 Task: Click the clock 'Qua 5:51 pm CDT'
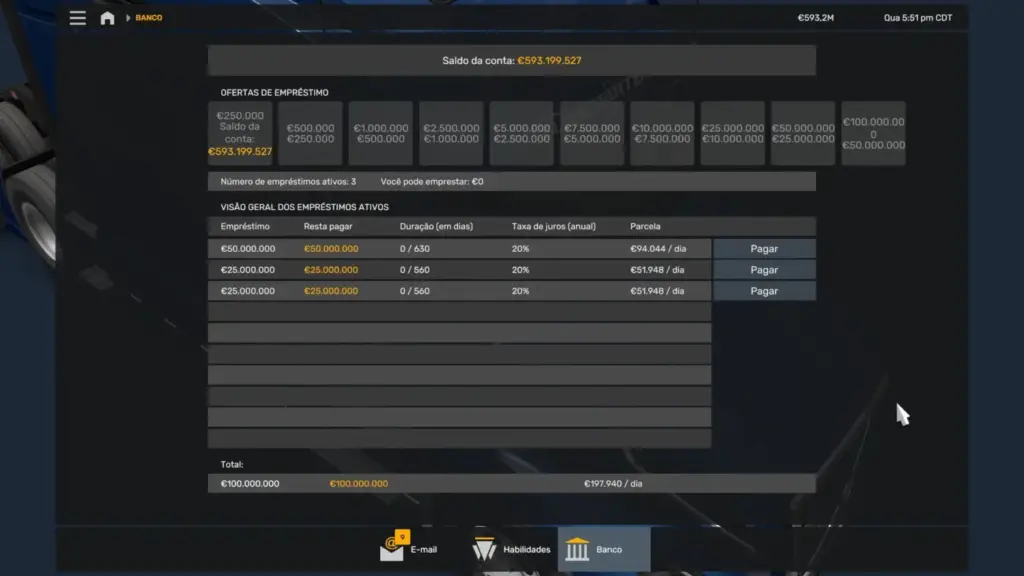pos(918,18)
